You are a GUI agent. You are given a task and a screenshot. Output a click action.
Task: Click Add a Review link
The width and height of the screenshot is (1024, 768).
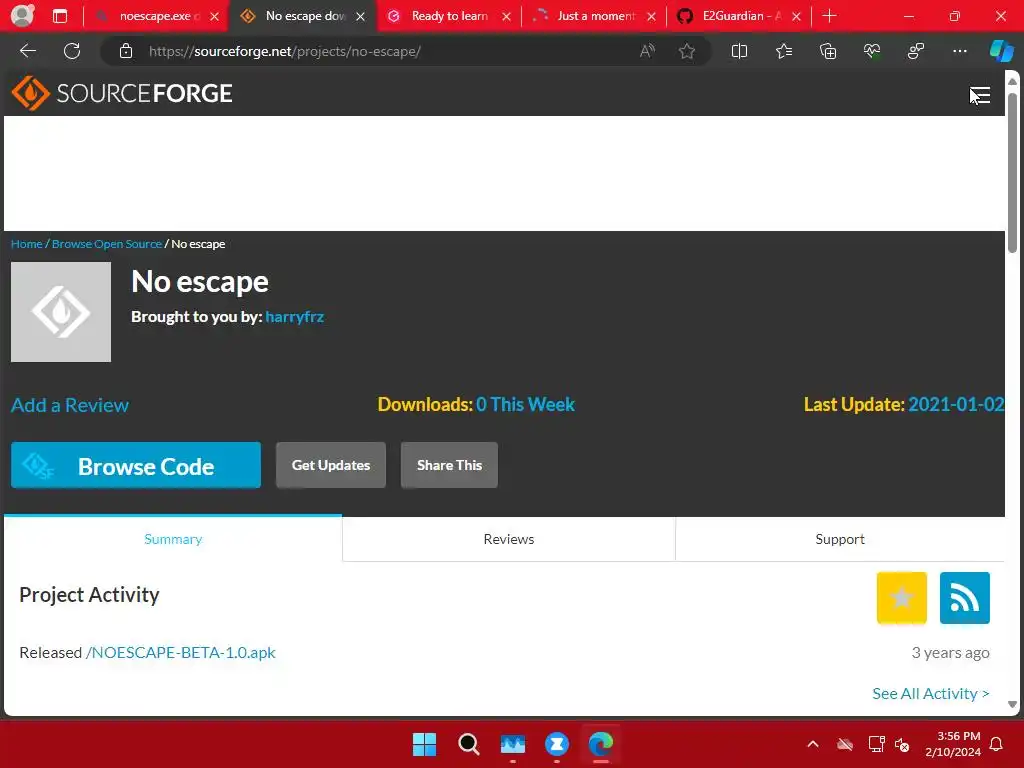coord(70,405)
